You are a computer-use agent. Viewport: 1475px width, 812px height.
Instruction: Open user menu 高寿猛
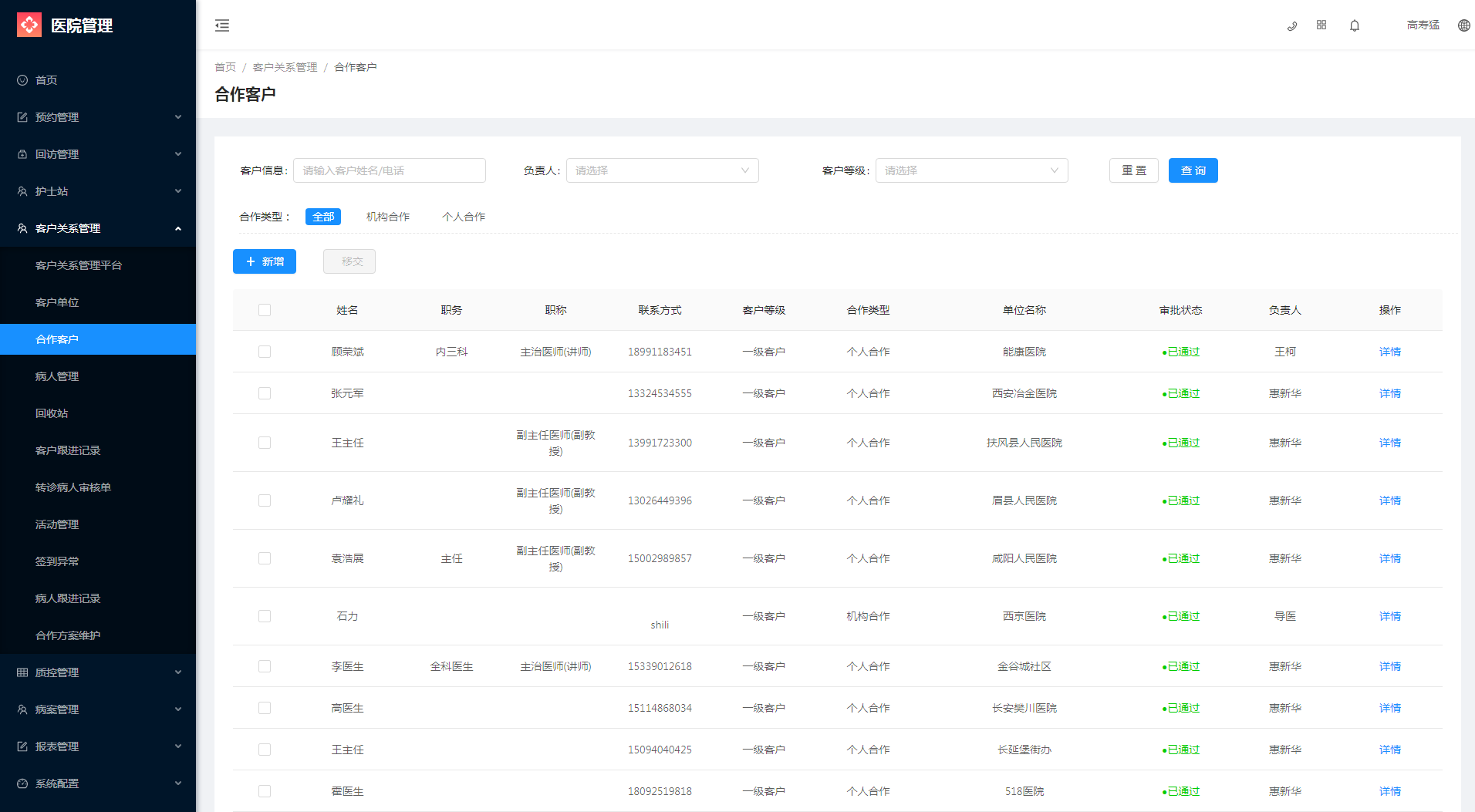(x=1423, y=25)
